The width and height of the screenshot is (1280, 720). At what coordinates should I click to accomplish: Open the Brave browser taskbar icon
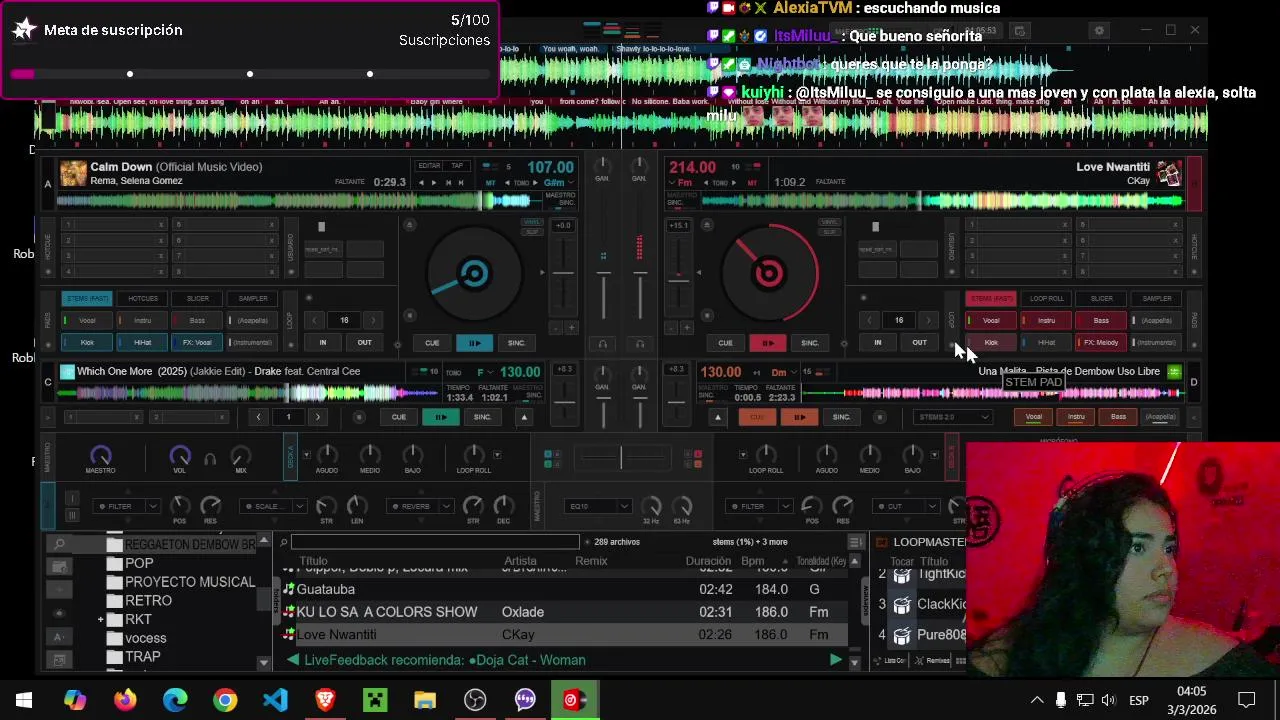pos(325,699)
